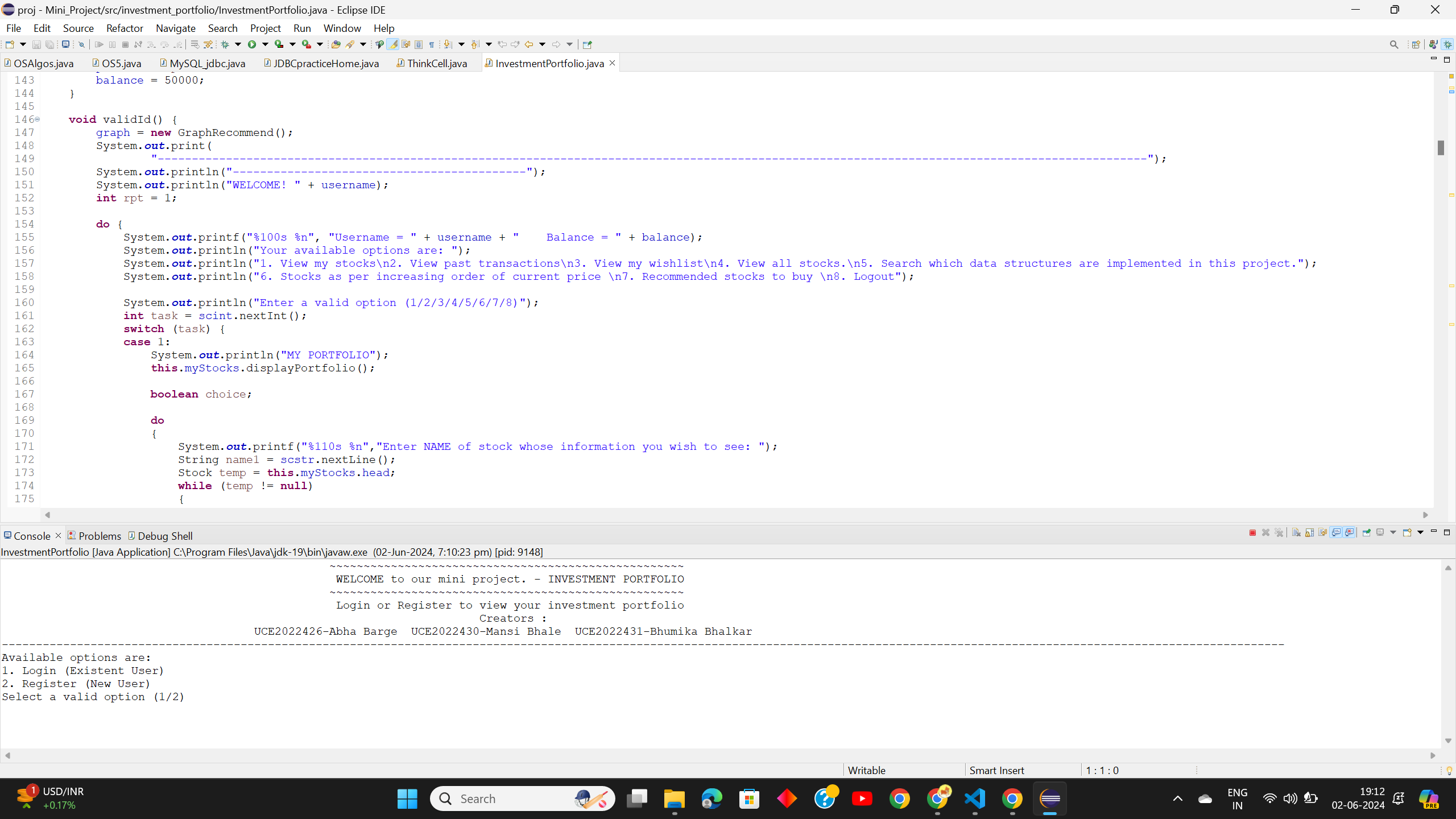The height and width of the screenshot is (819, 1456).
Task: Toggle Scroll Lock in the console toolbar
Action: pyautogui.click(x=1309, y=532)
